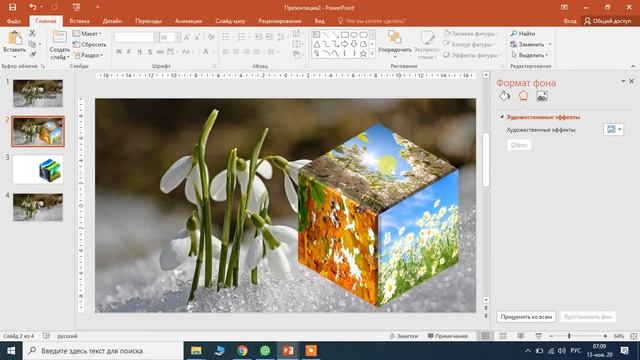Switch to the Слайд-шоу tab
The height and width of the screenshot is (360, 640).
pos(230,21)
